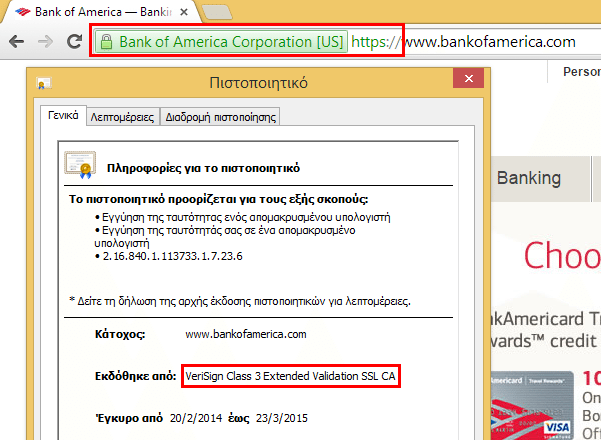Click the certificate icon in dialog title bar
Viewport: 601px width, 440px height.
point(43,83)
